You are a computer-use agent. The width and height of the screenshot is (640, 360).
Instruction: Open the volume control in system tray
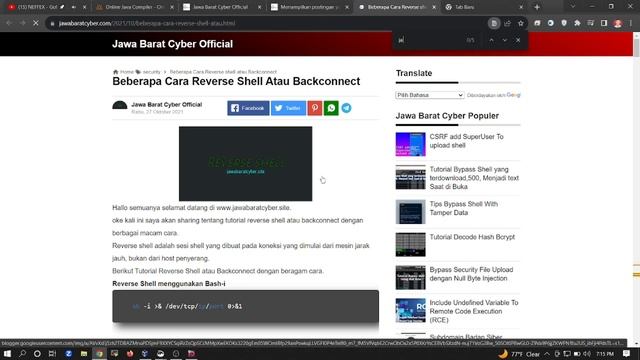pos(587,353)
